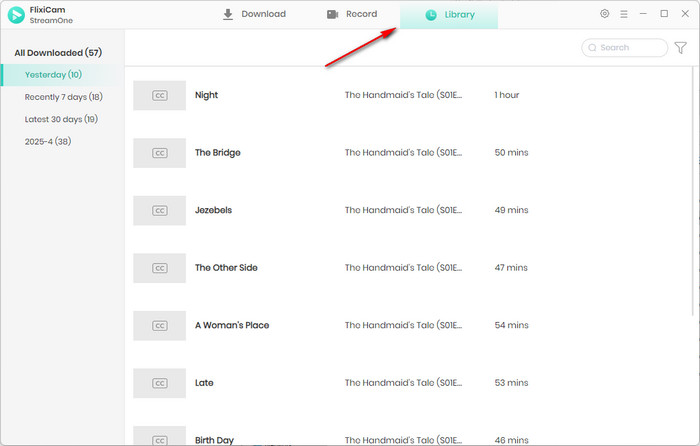
Task: Click the 50 mins duration
Action: point(511,153)
